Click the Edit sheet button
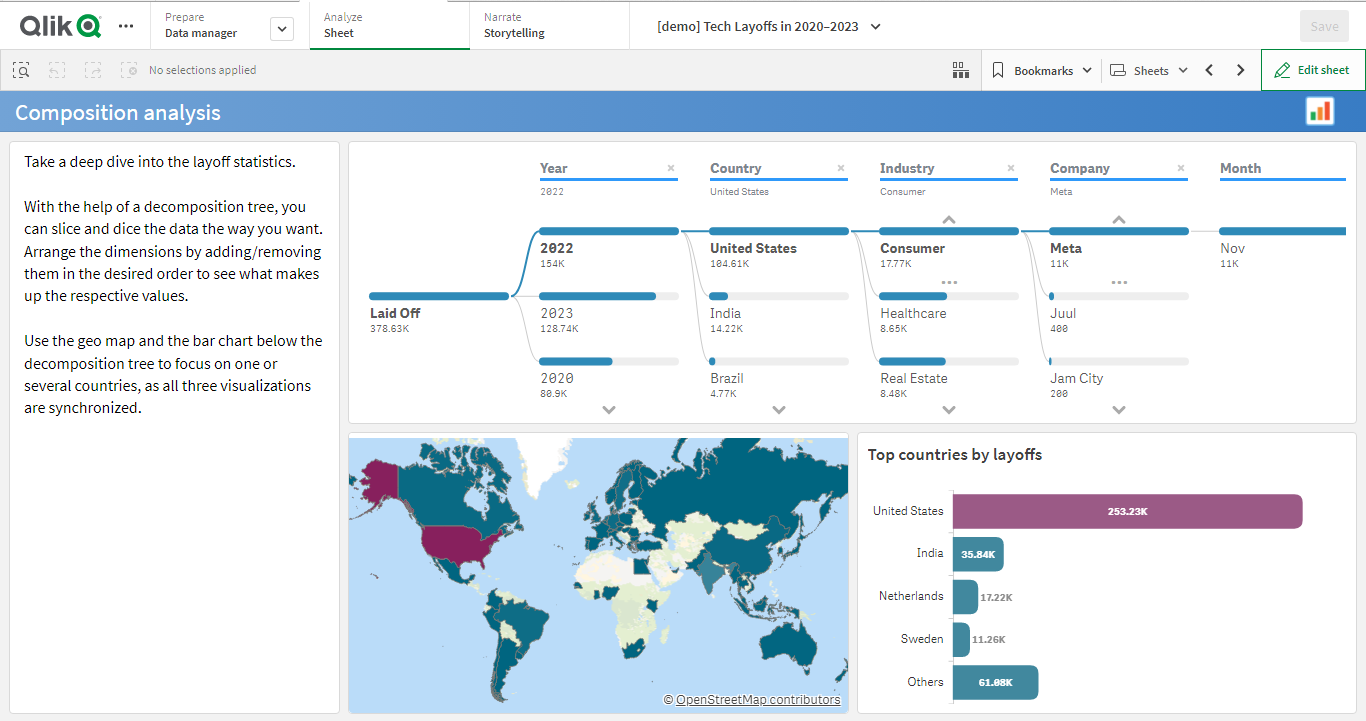Viewport: 1366px width, 721px height. pos(1312,70)
